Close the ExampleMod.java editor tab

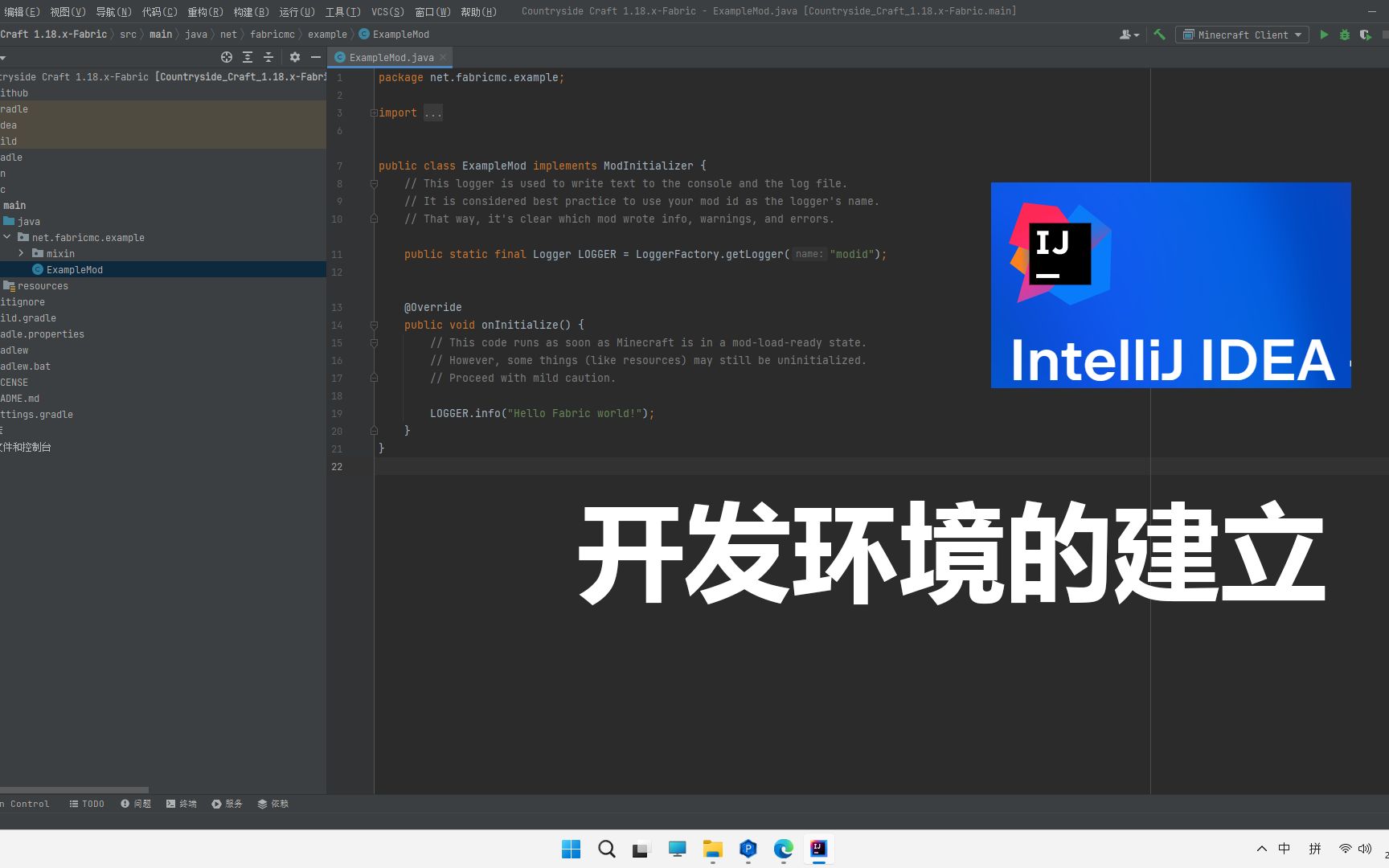click(x=443, y=57)
